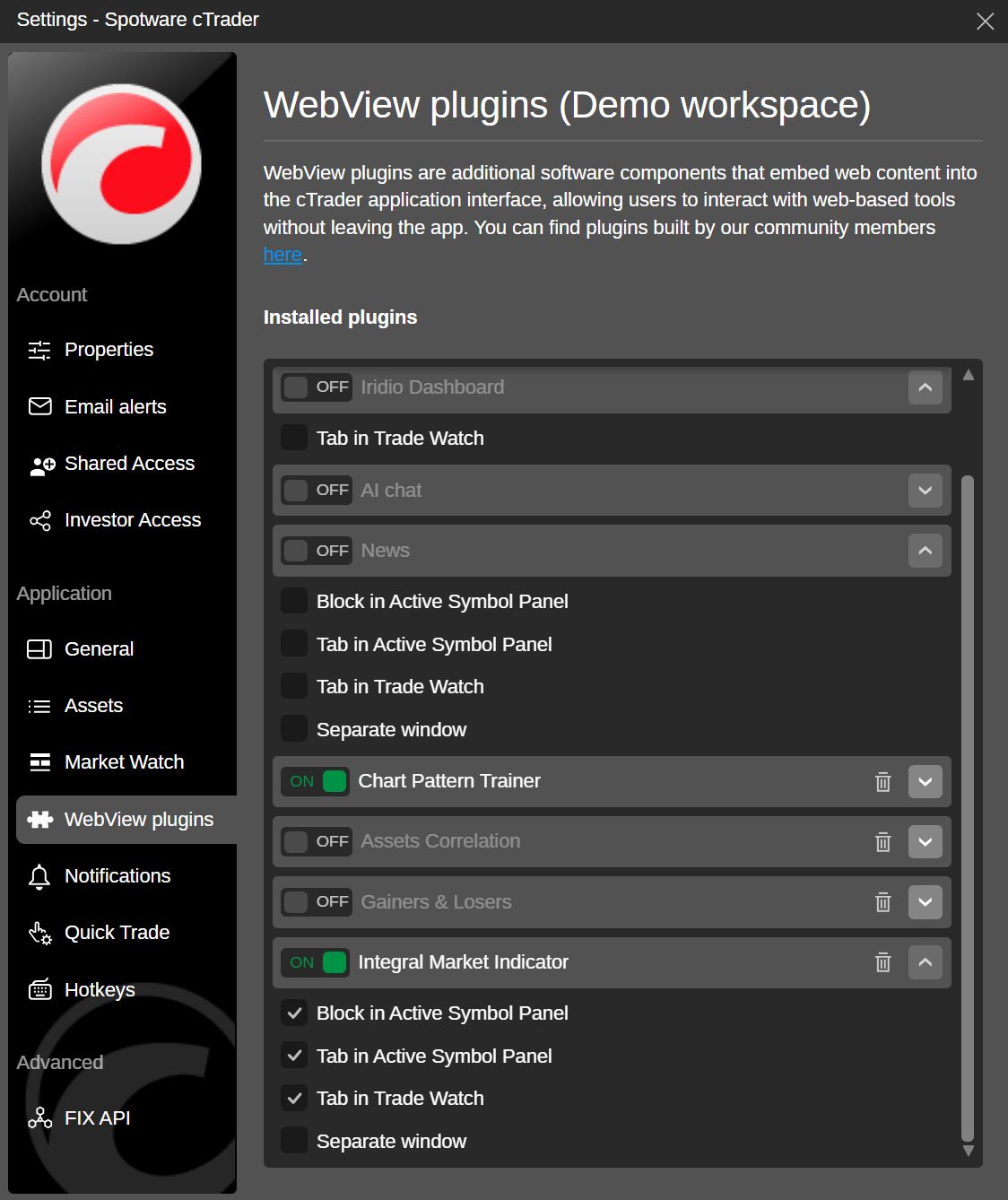The image size is (1008, 1200).
Task: Collapse the News plugin section
Action: [925, 551]
